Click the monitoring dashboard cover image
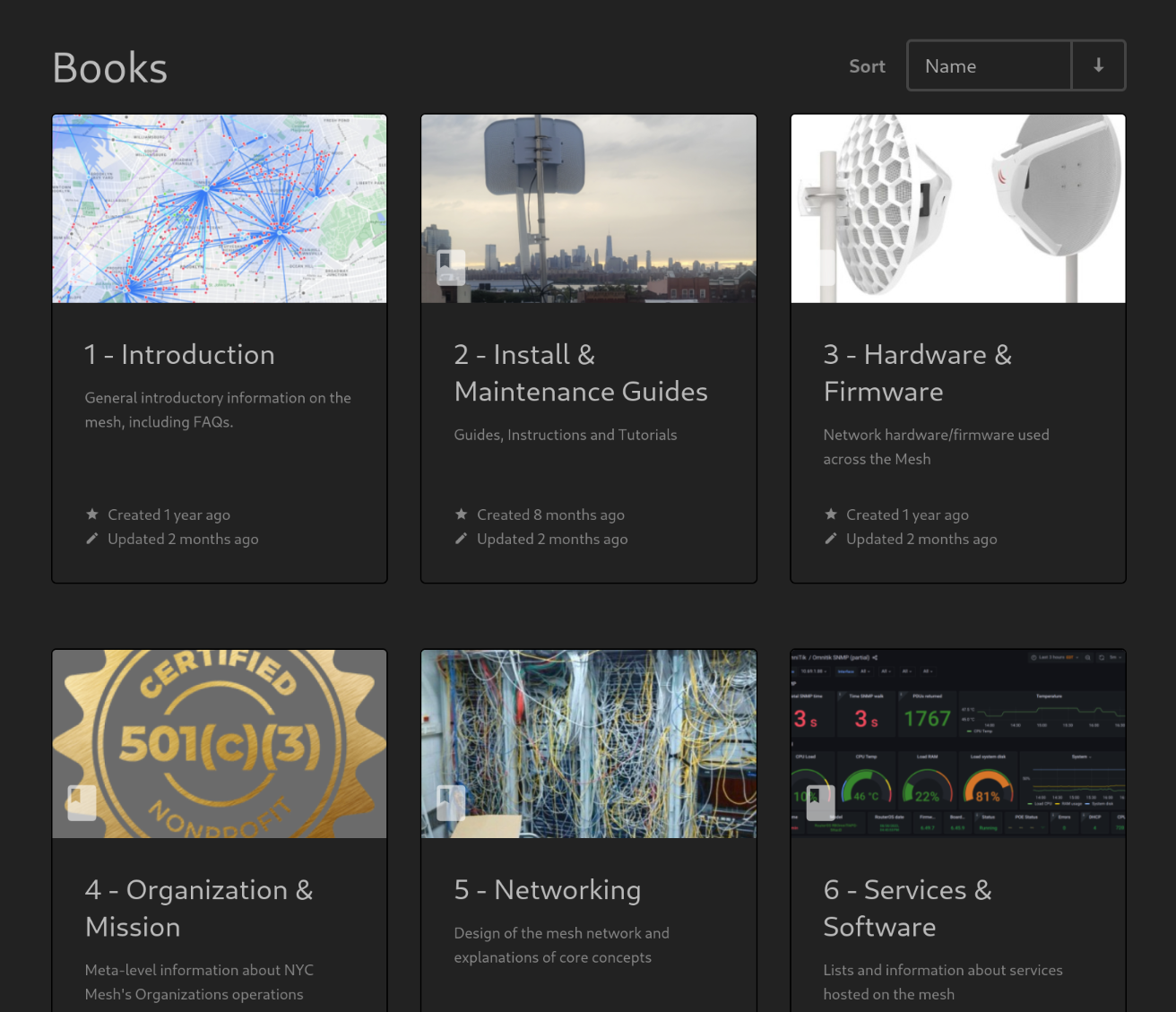The width and height of the screenshot is (1176, 1012). point(958,744)
